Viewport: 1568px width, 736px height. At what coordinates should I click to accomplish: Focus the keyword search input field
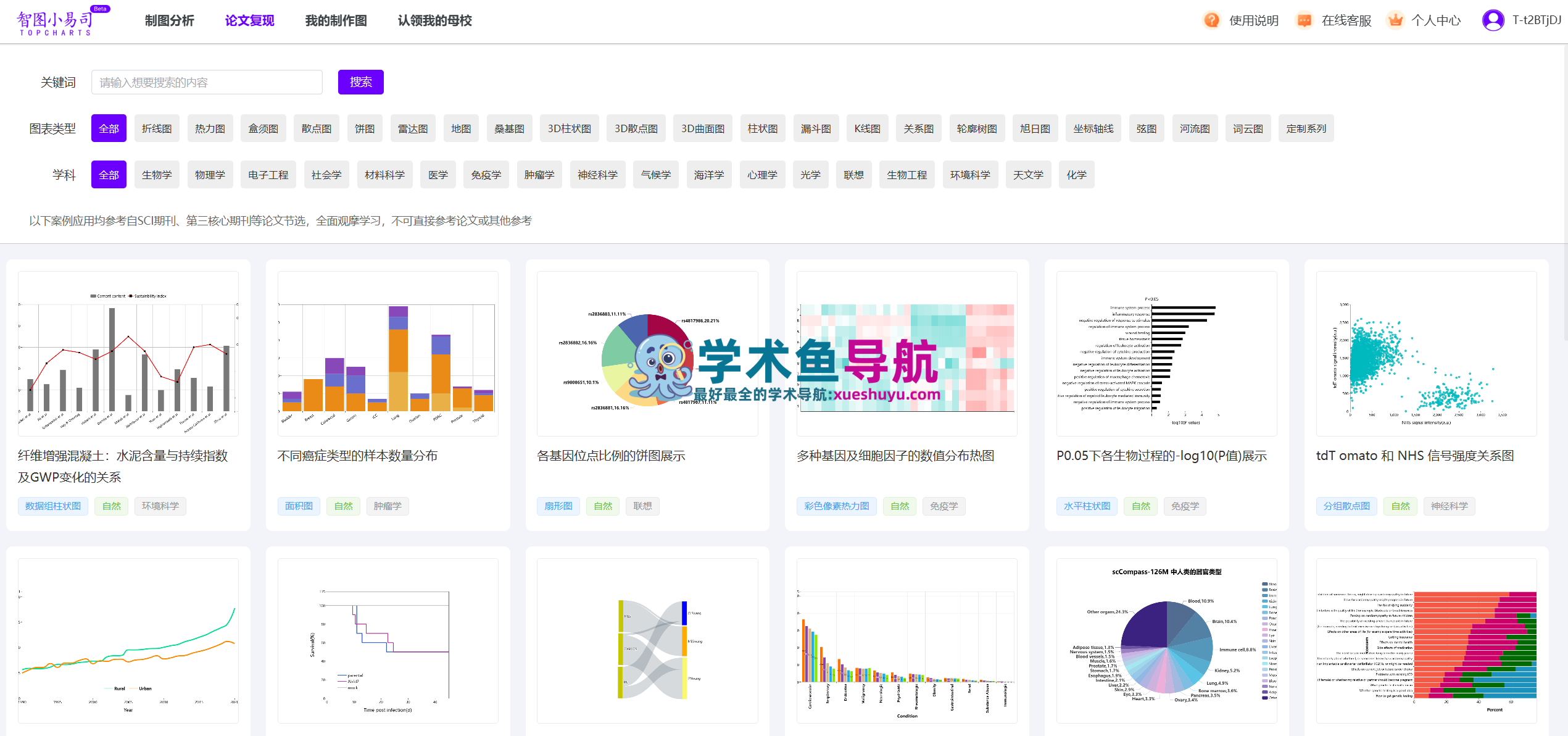[207, 82]
